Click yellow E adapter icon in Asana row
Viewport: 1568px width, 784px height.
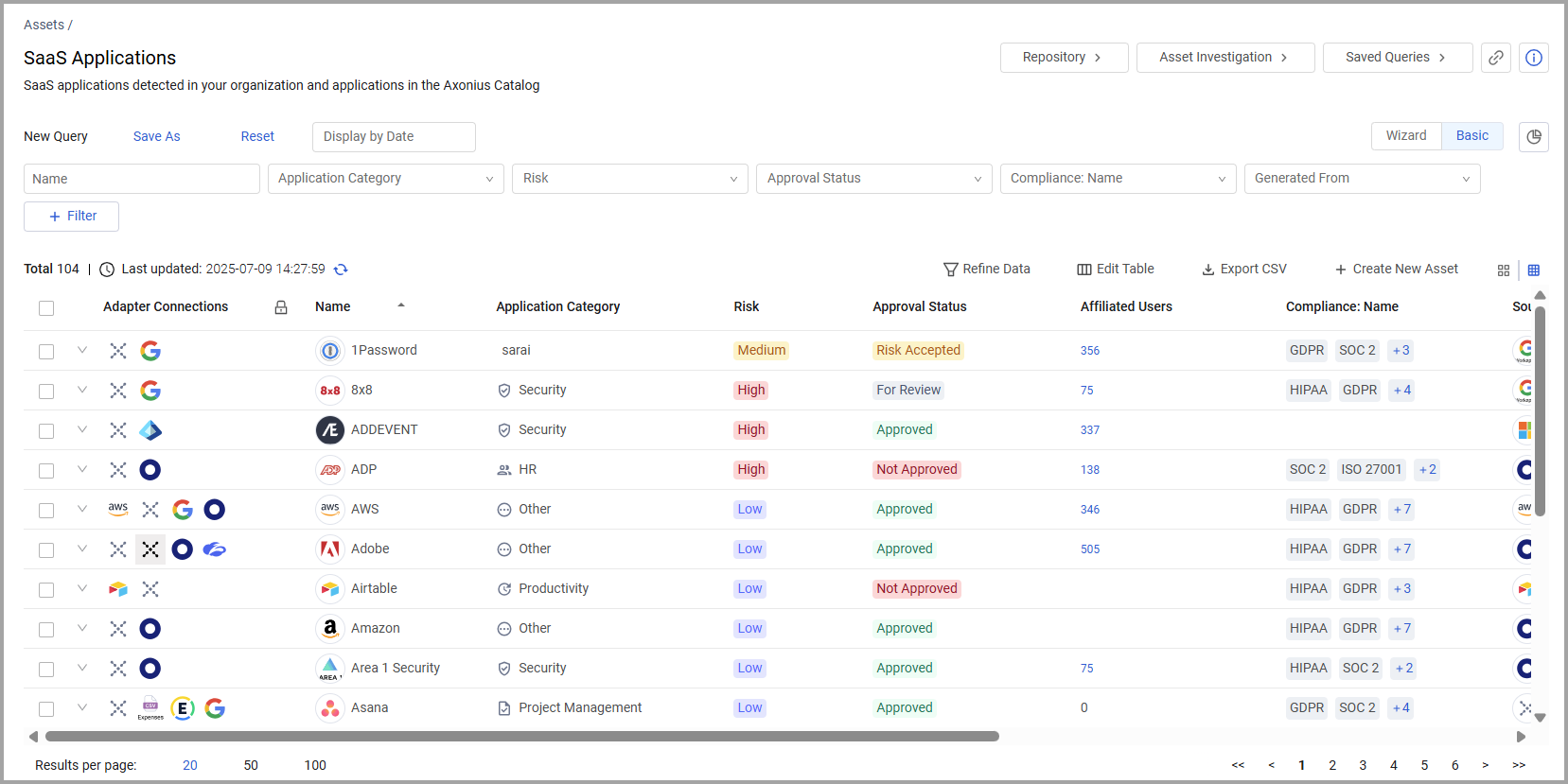(183, 708)
